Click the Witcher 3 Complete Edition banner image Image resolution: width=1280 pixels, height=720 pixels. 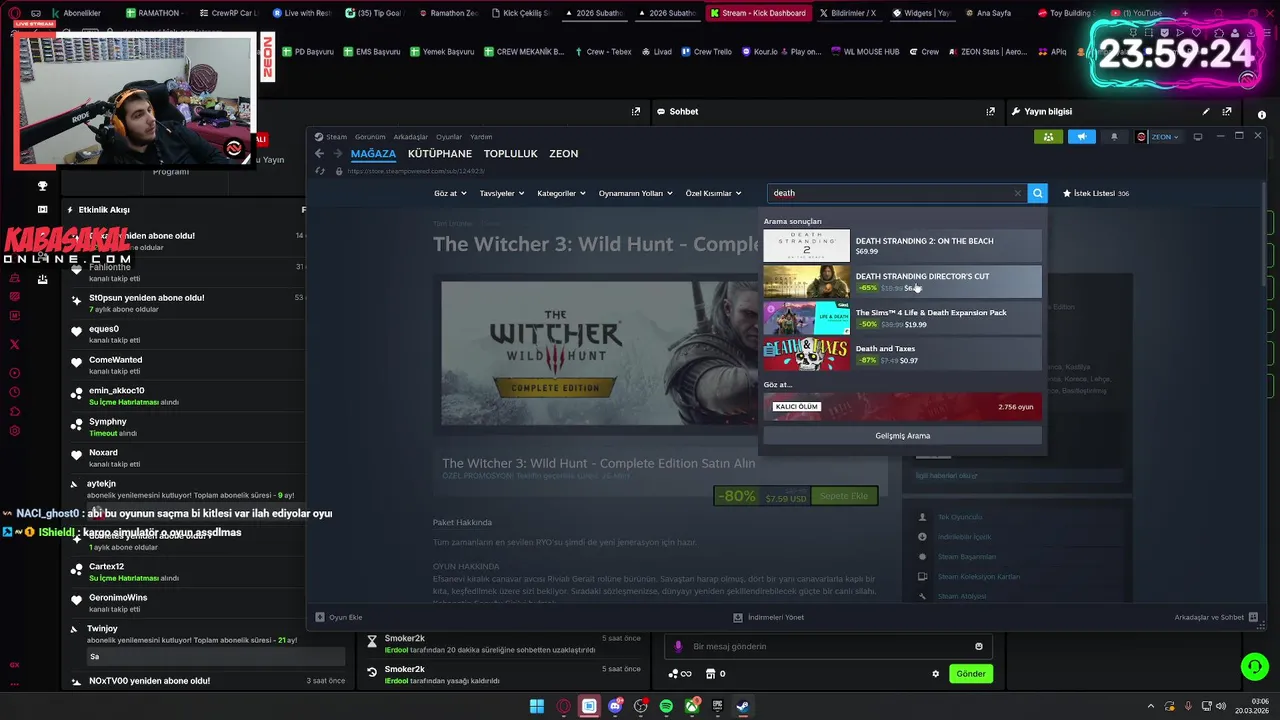click(600, 353)
